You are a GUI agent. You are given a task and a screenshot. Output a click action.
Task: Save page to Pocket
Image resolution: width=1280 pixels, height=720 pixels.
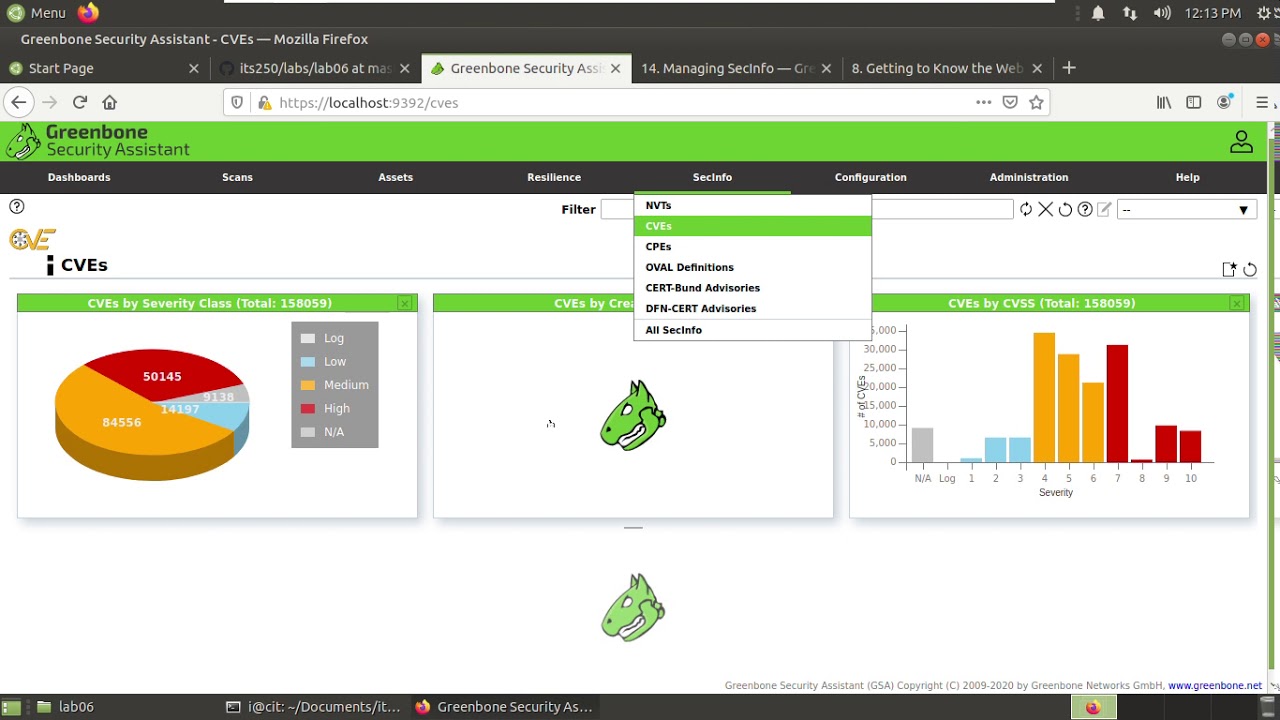tap(1010, 102)
